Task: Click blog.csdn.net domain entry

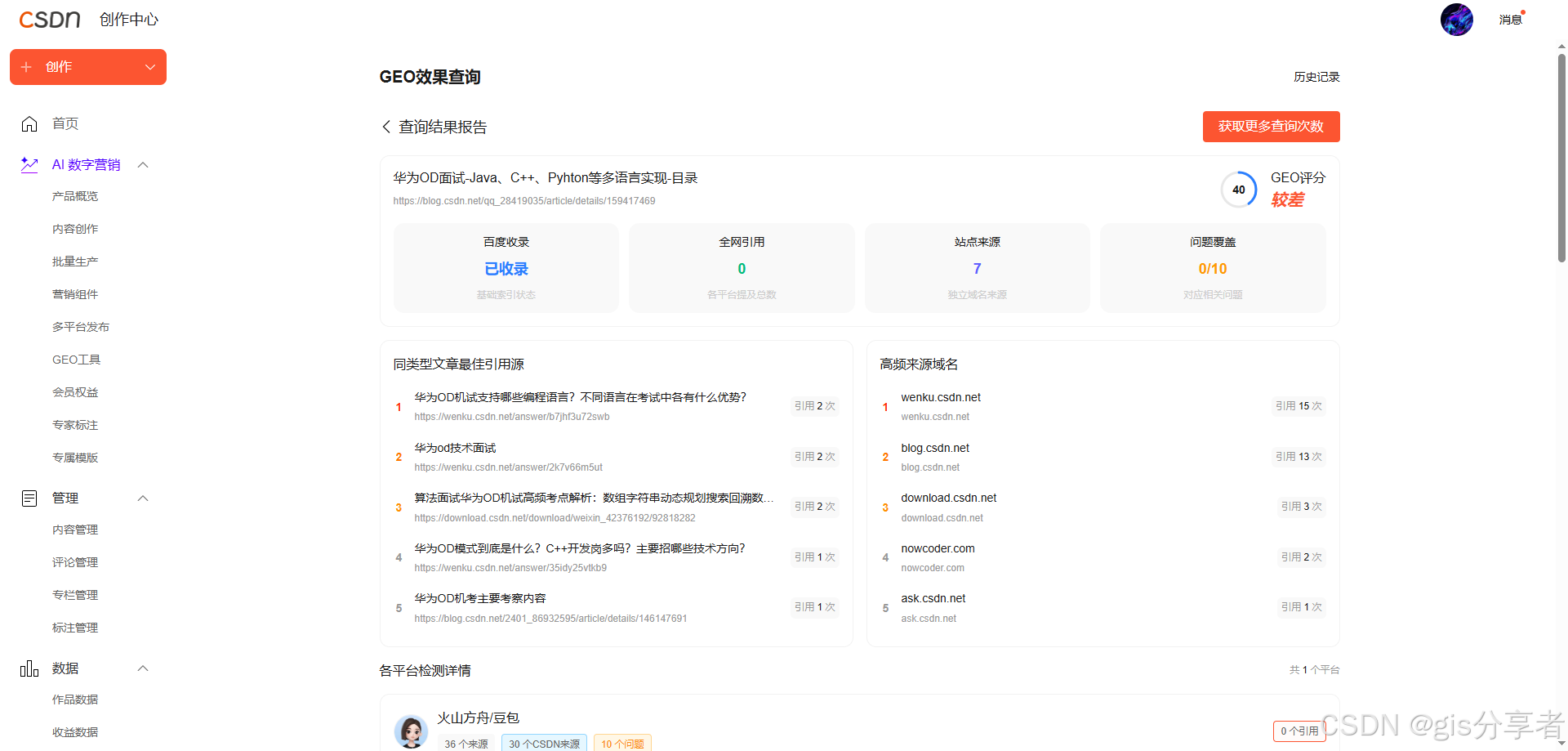Action: point(935,448)
